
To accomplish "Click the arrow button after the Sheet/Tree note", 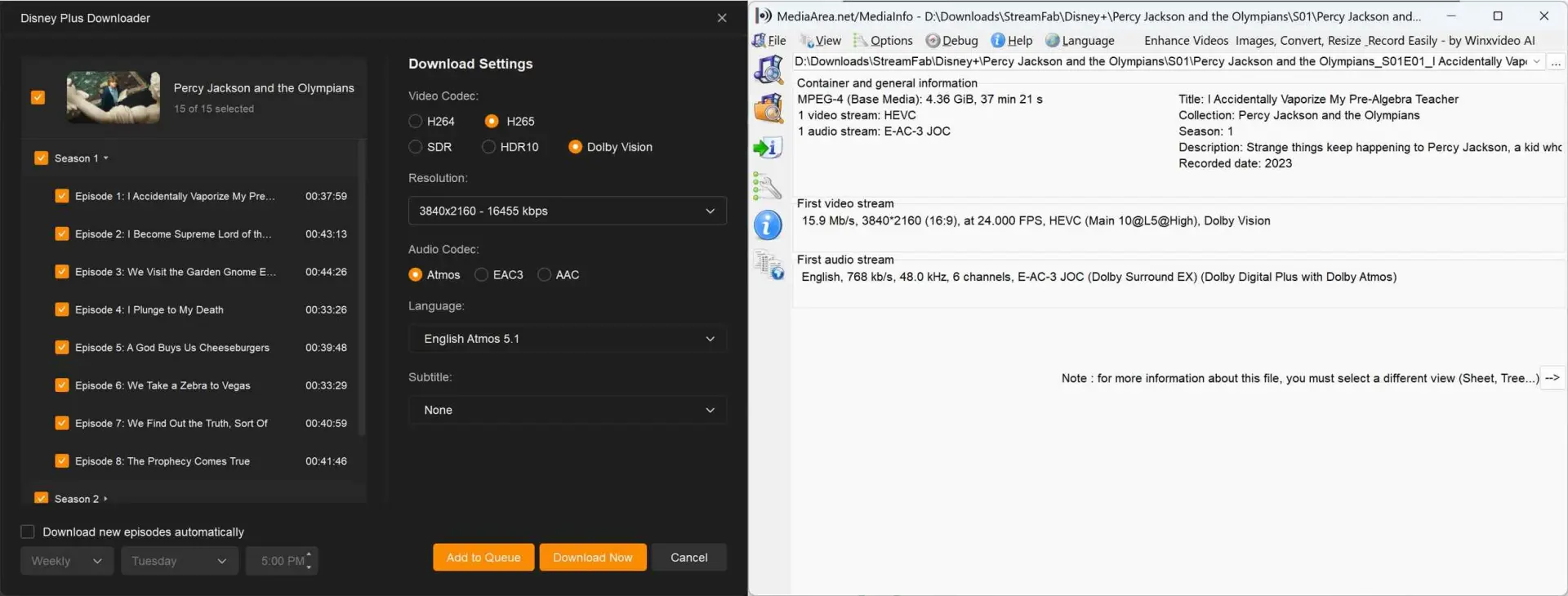I will [1552, 377].
